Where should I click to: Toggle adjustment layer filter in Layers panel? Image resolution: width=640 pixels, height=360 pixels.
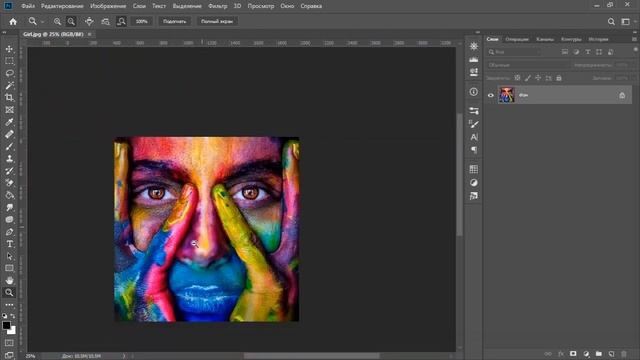576,52
